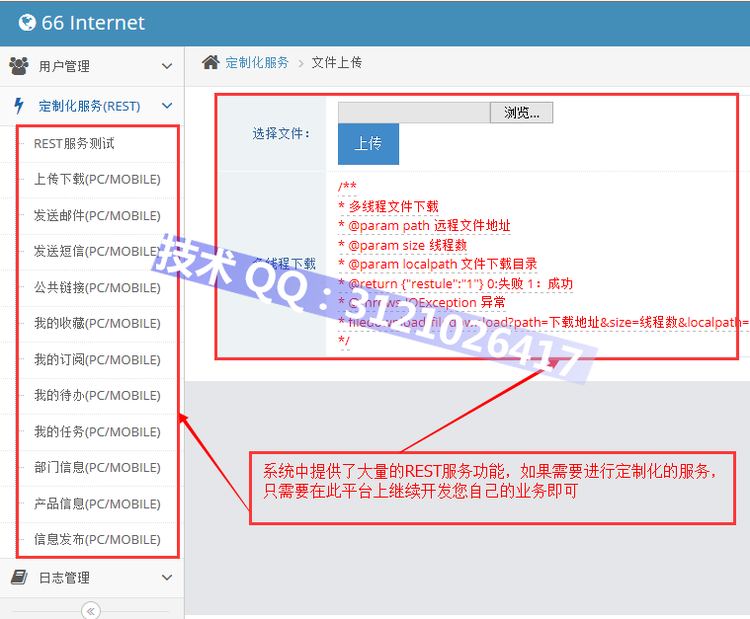This screenshot has height=619, width=750.
Task: Collapse the 定制化服务(REST) menu chevron
Action: click(167, 106)
